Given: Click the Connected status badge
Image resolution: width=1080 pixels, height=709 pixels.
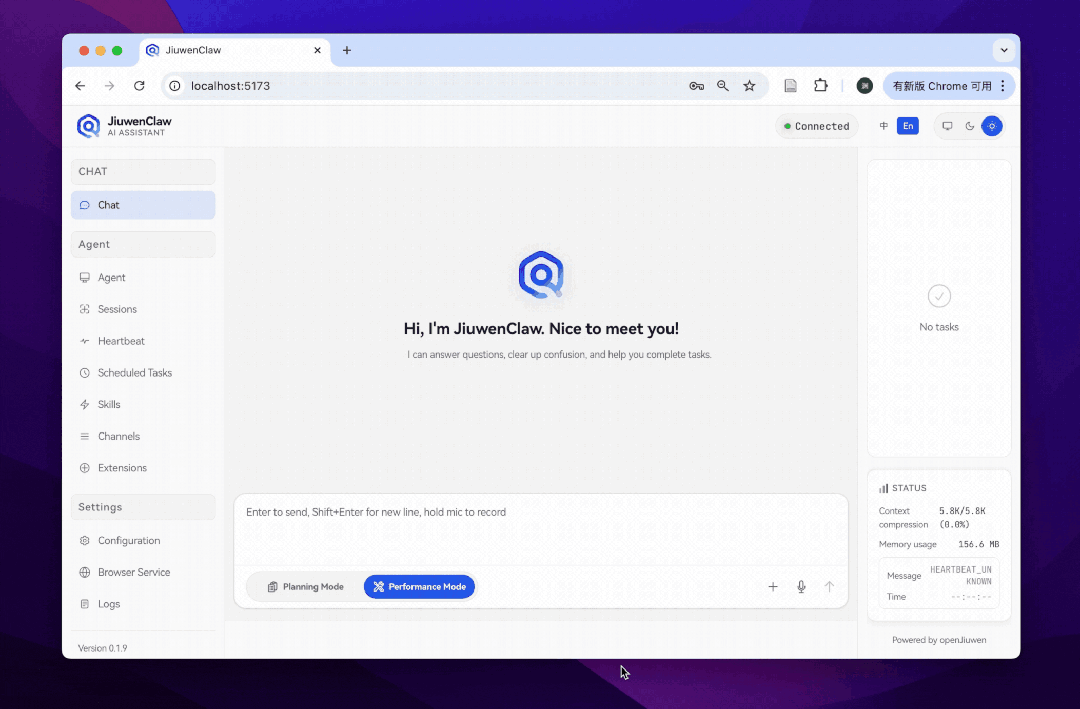Looking at the screenshot, I should click(817, 126).
